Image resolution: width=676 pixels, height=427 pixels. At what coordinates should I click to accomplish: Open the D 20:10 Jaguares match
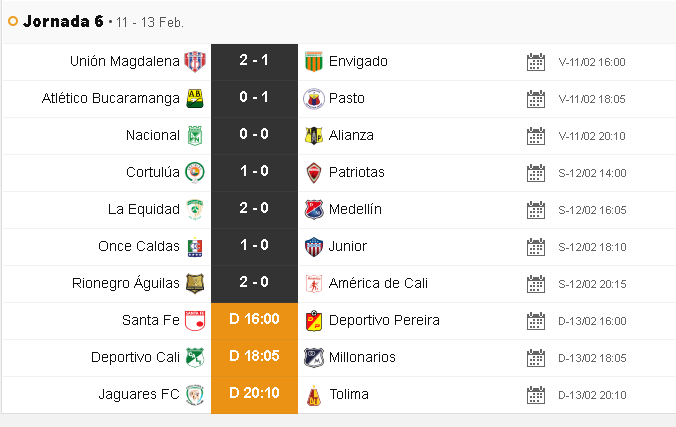click(254, 395)
